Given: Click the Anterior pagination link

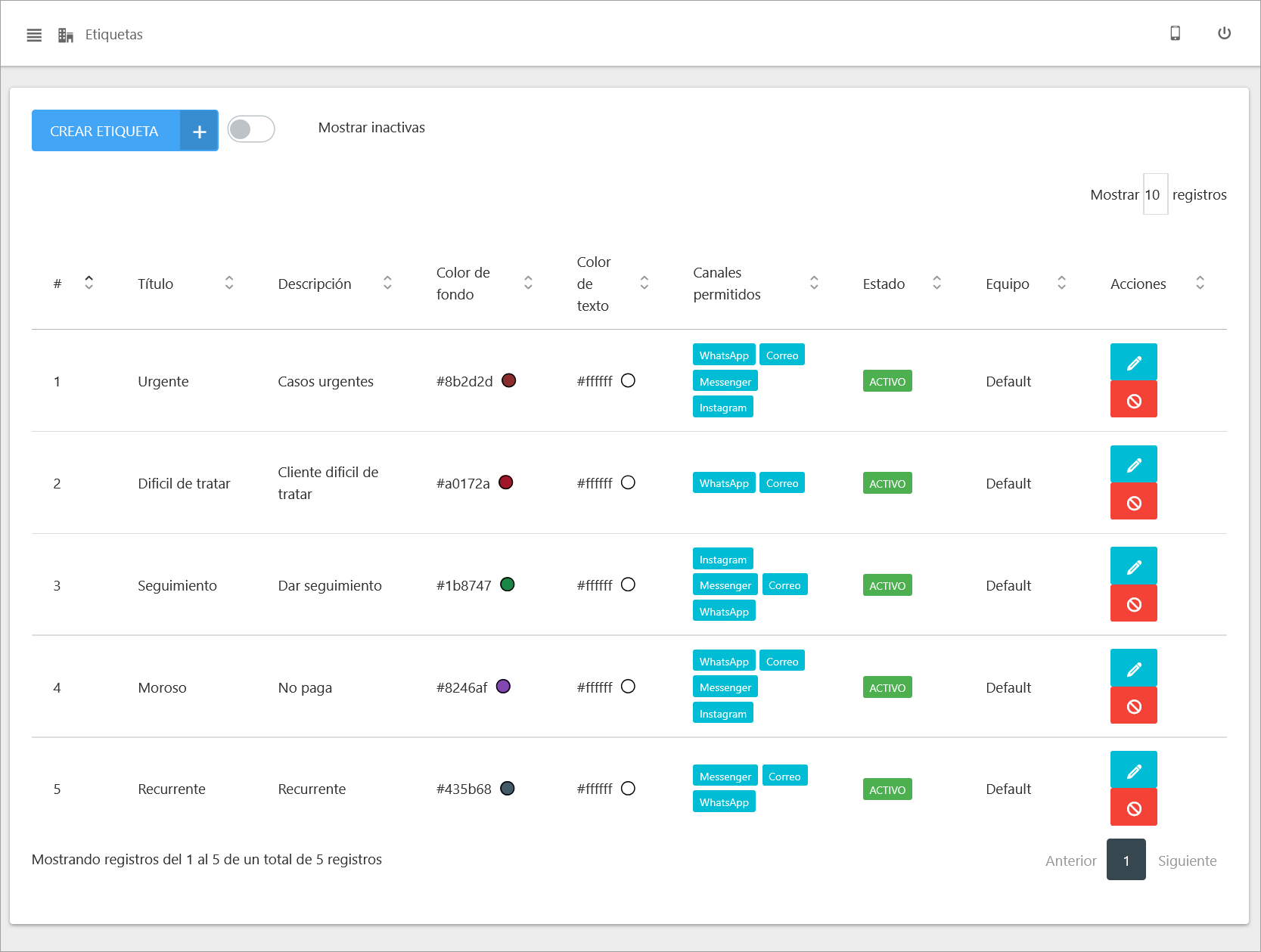Looking at the screenshot, I should pos(1070,861).
